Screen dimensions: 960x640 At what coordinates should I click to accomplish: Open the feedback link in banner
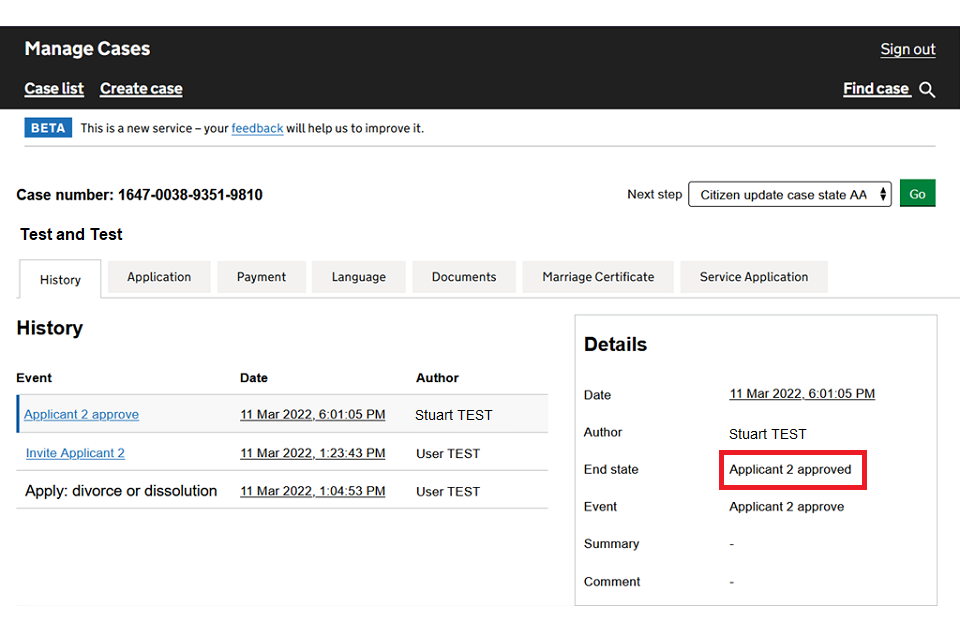(x=257, y=128)
